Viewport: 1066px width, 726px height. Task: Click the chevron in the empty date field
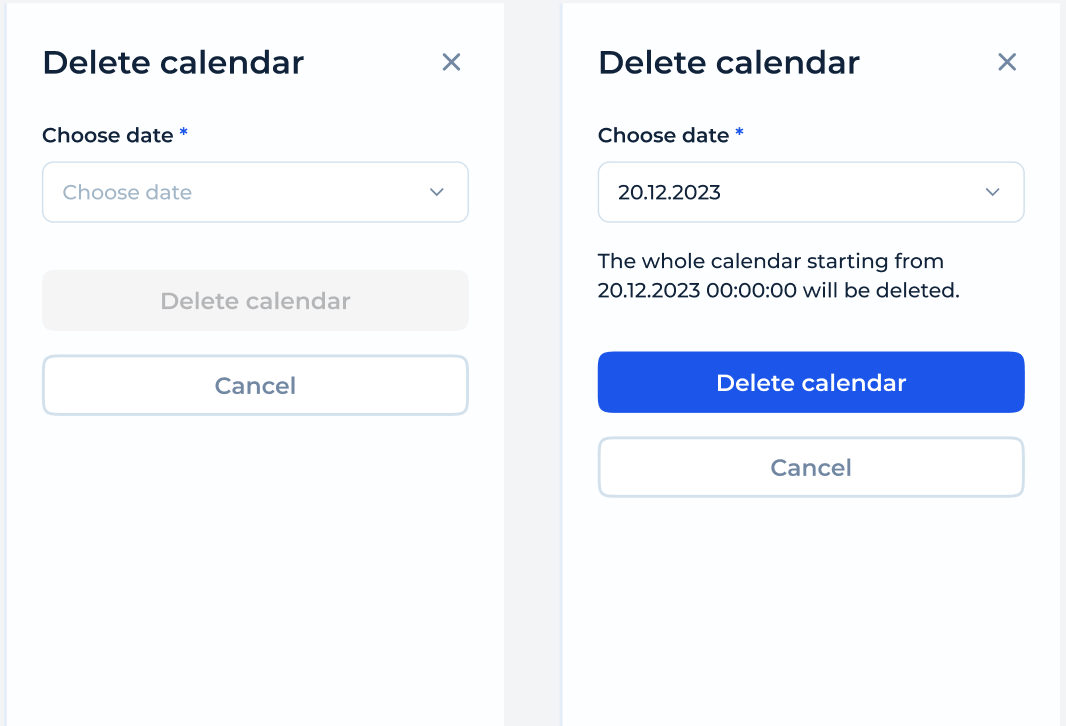[x=437, y=192]
